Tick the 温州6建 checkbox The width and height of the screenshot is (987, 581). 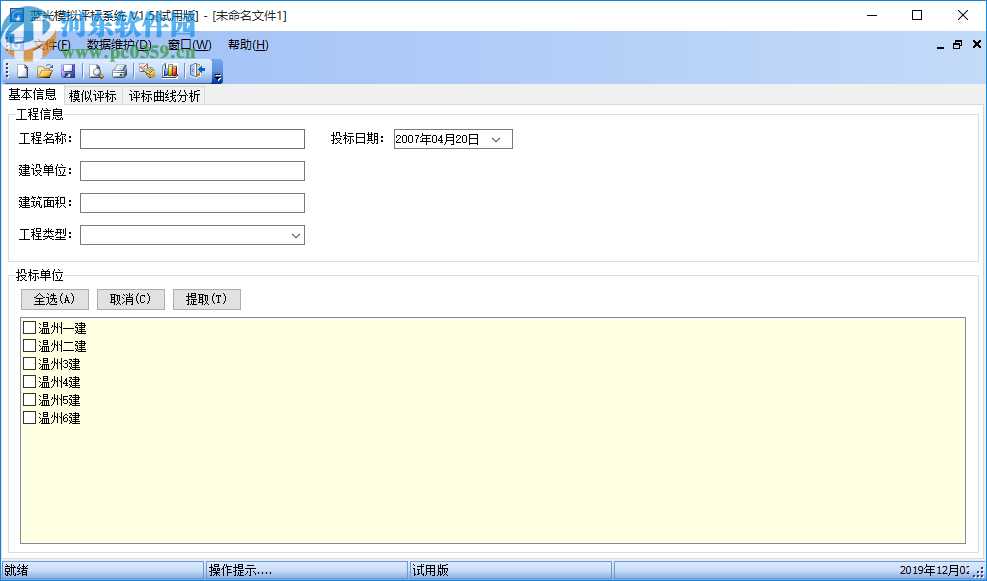(x=29, y=418)
